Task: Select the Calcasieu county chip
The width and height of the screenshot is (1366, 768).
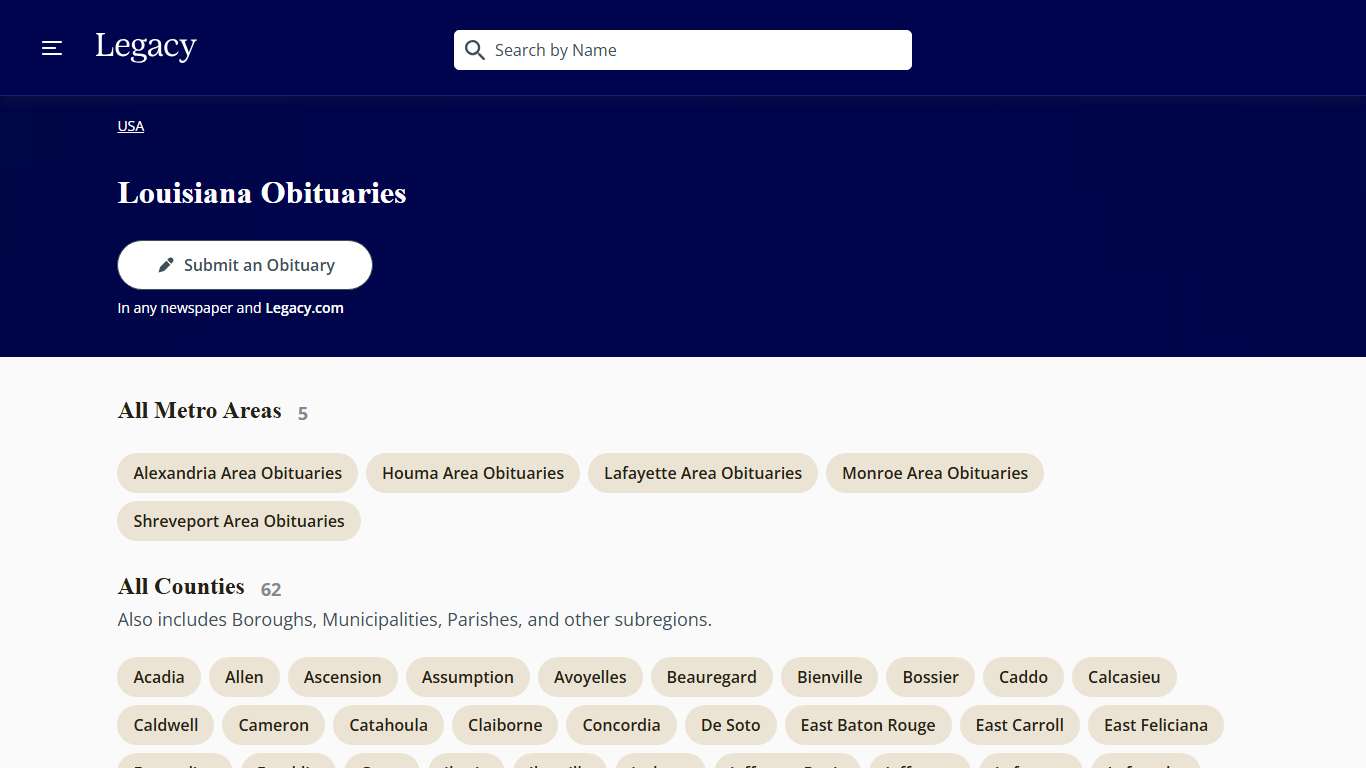Action: pos(1124,677)
